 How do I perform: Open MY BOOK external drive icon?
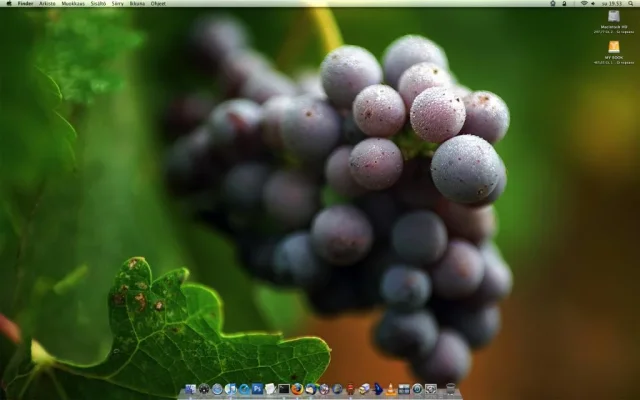click(x=613, y=47)
